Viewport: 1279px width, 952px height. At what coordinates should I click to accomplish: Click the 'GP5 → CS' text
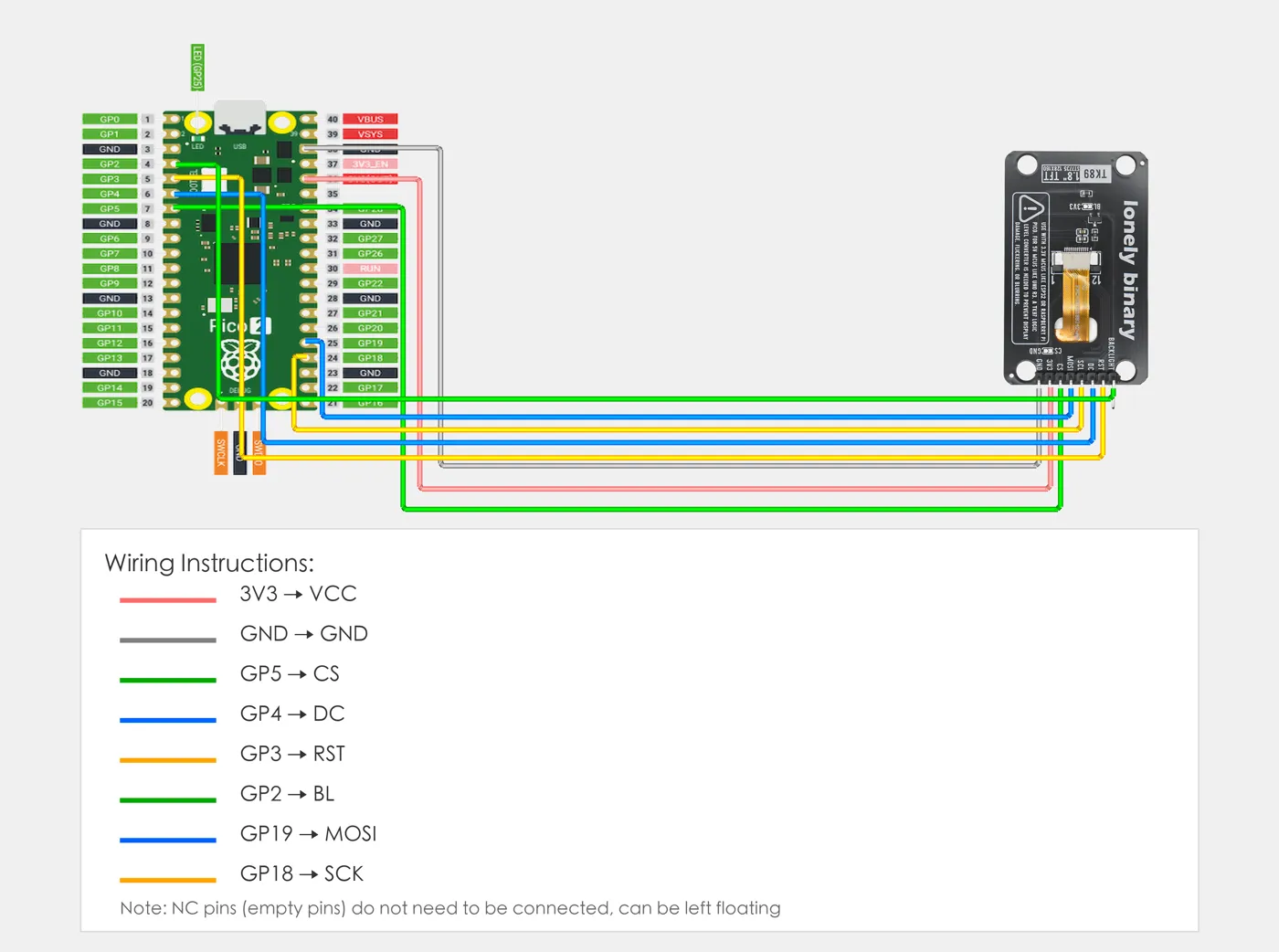(290, 673)
